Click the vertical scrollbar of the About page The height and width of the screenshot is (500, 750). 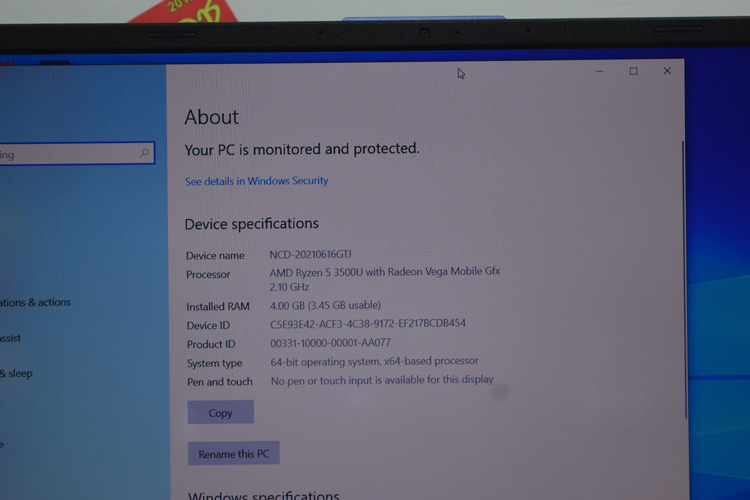[x=684, y=280]
